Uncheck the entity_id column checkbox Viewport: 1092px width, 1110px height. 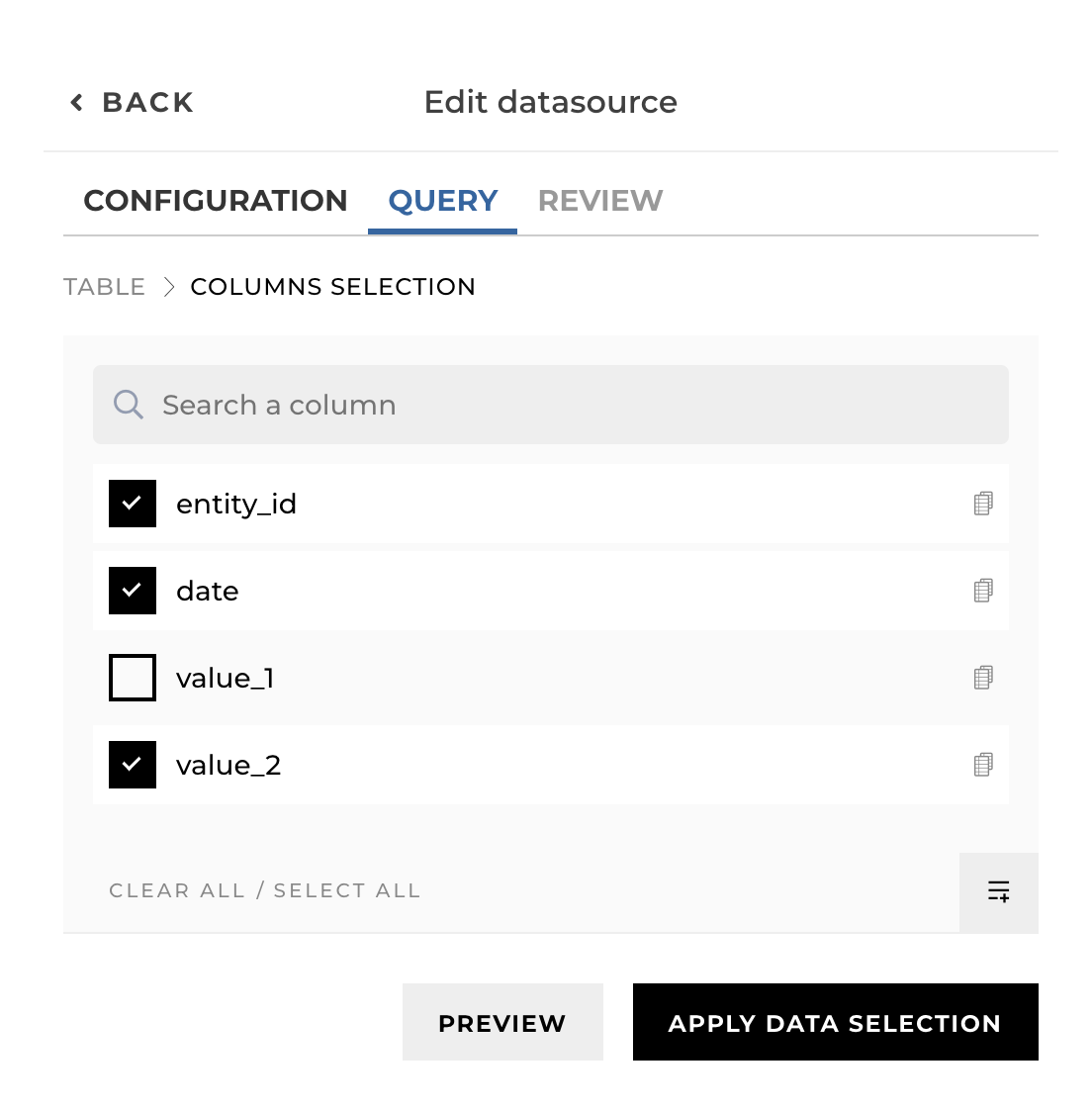click(x=133, y=504)
